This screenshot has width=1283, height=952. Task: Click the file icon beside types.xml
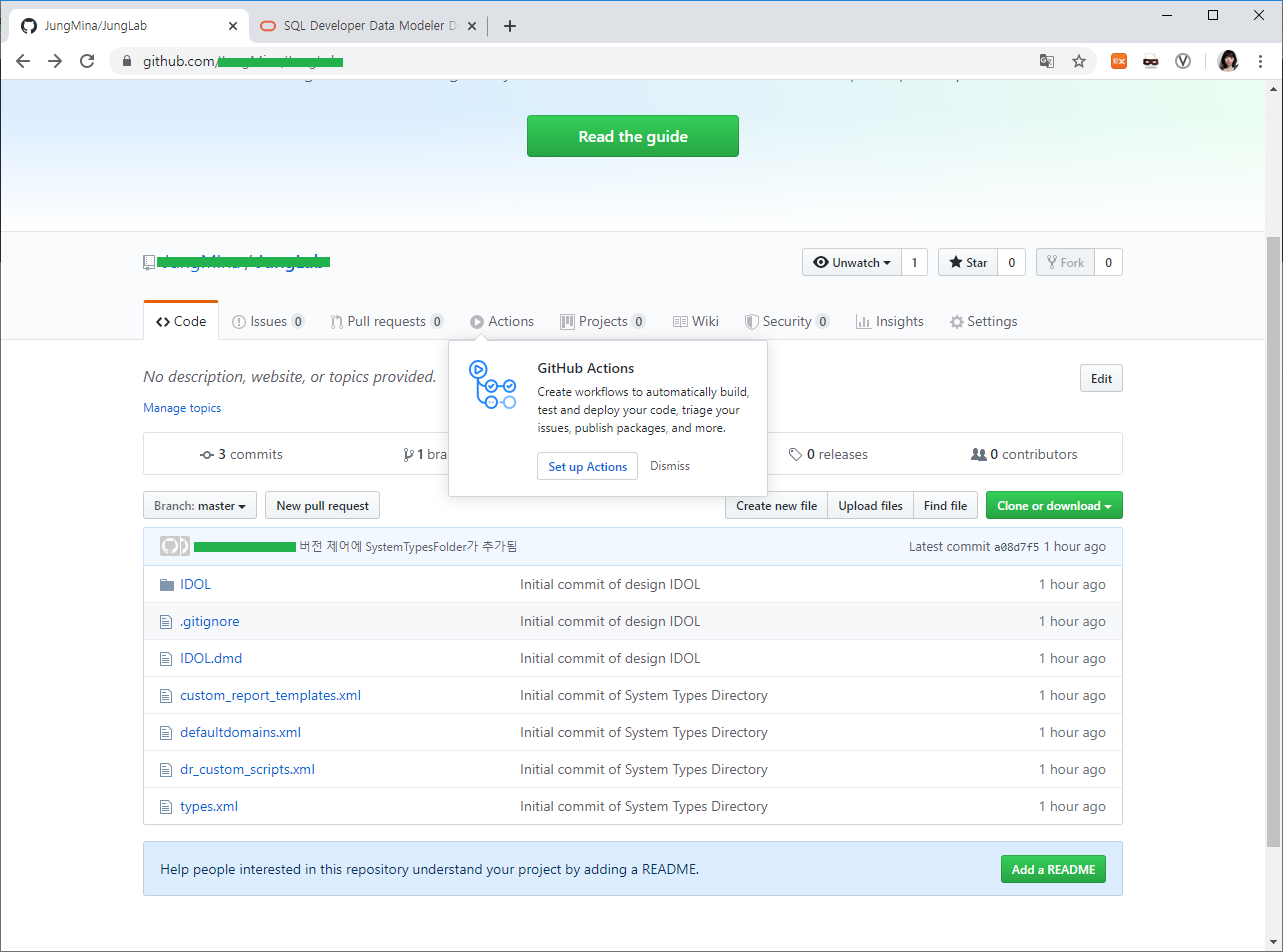[166, 806]
